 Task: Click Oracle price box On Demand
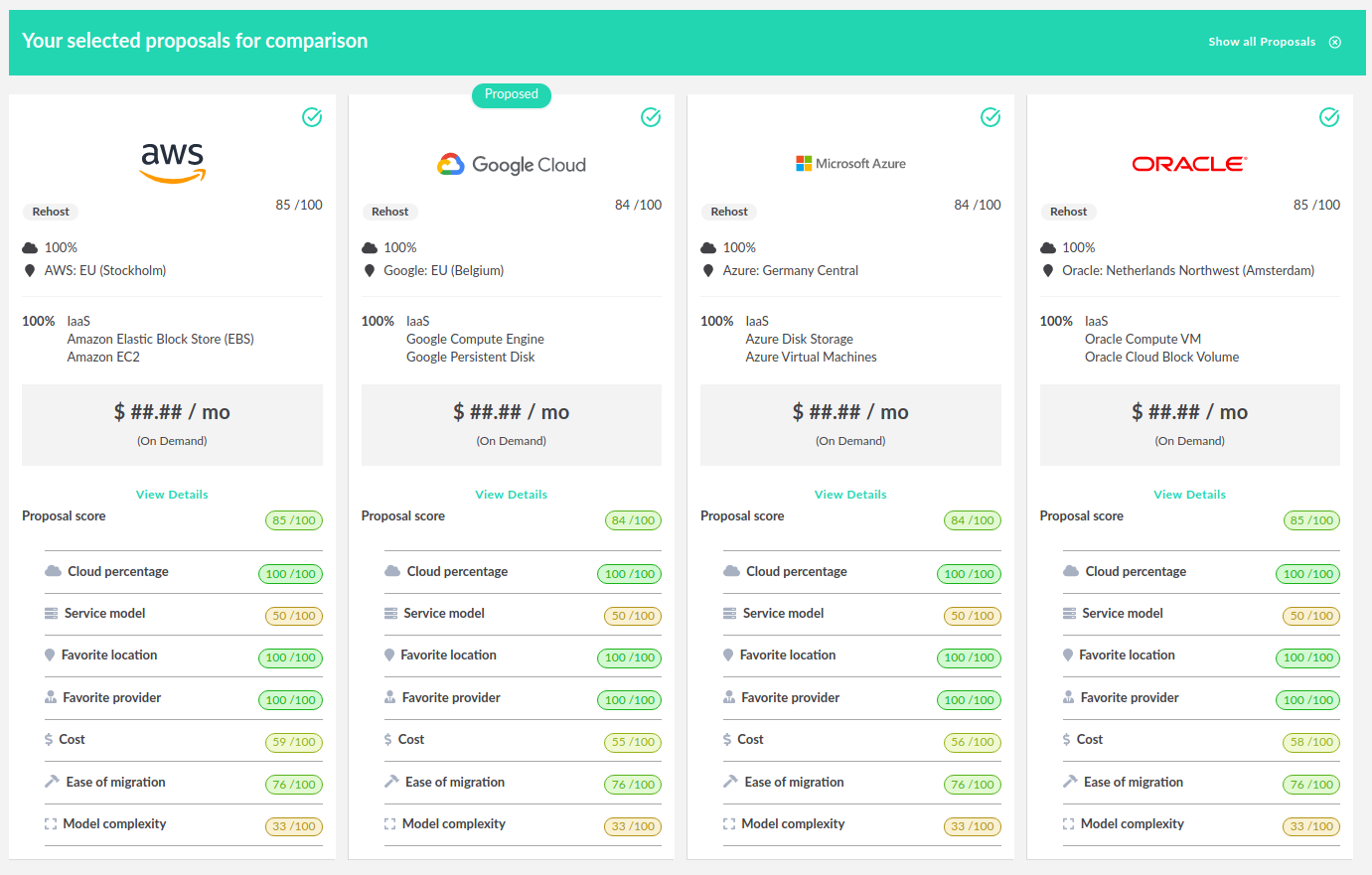tap(1190, 425)
